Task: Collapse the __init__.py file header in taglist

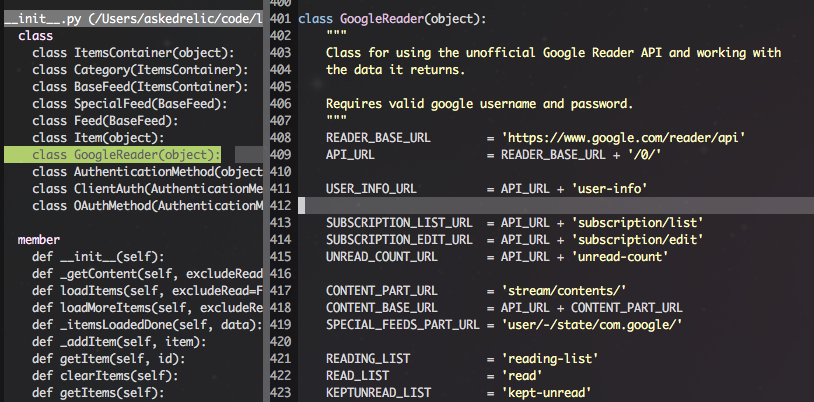Action: [133, 19]
